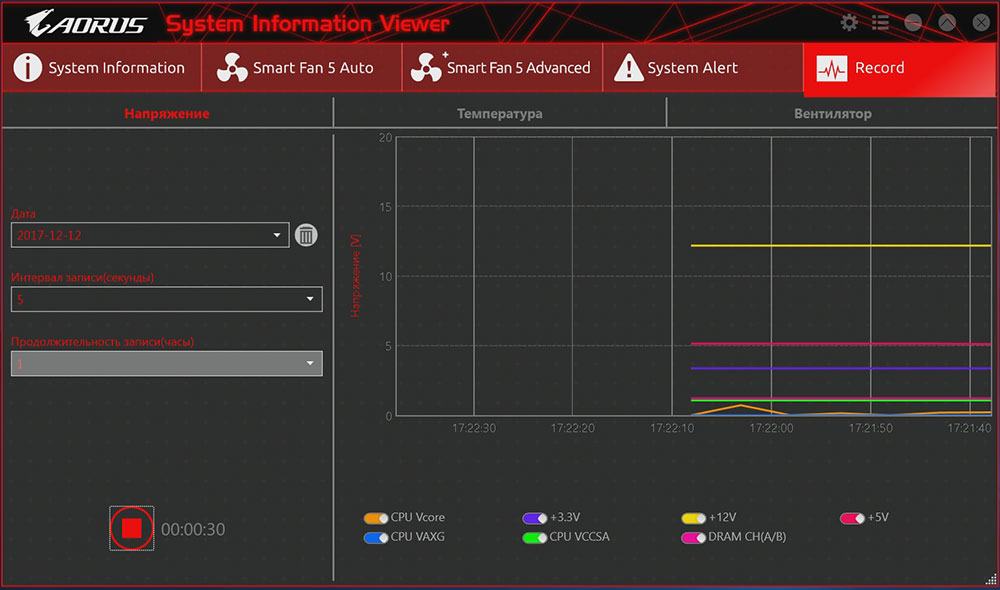Image resolution: width=1000 pixels, height=590 pixels.
Task: Expand the Интервал записи dropdown
Action: [166, 299]
